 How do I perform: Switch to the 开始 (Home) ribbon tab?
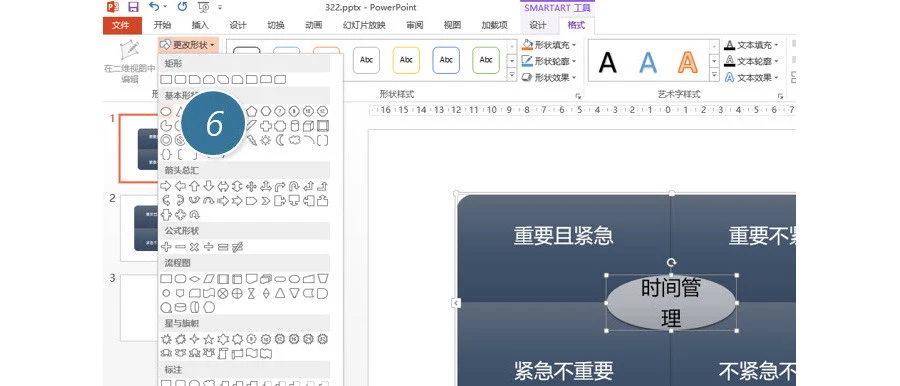(162, 25)
